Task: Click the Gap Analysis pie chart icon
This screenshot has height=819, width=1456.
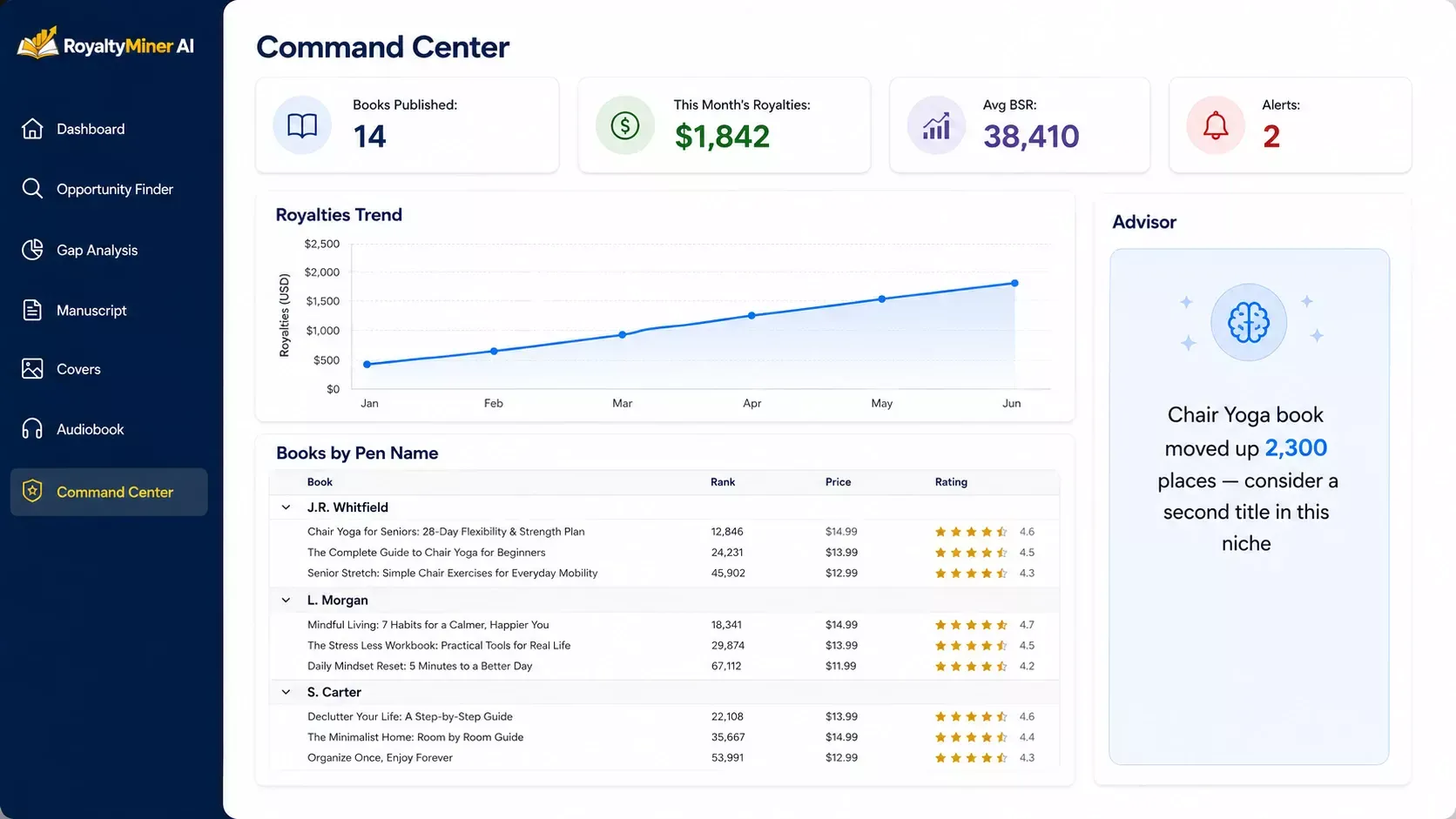Action: point(32,250)
